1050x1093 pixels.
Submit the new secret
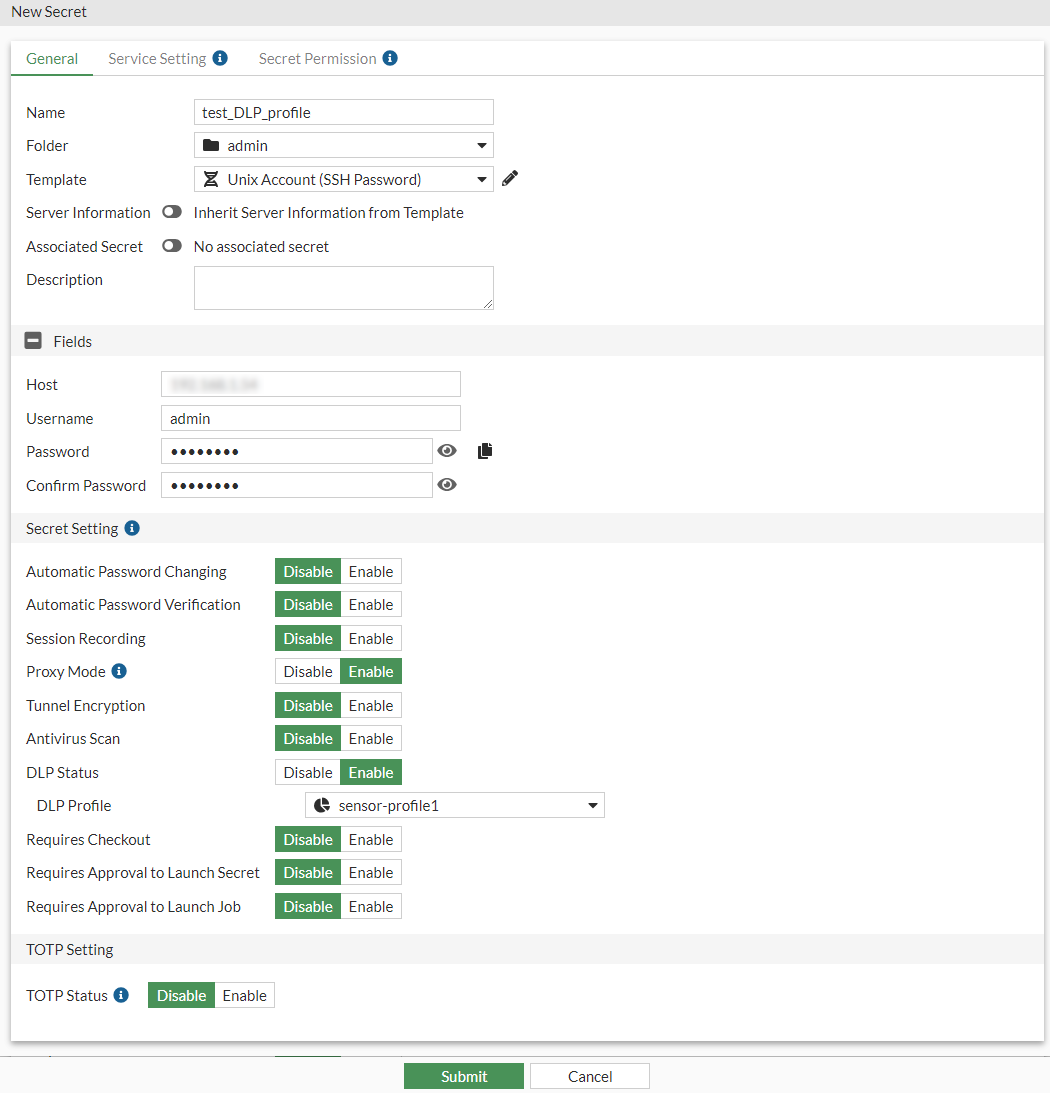463,1076
